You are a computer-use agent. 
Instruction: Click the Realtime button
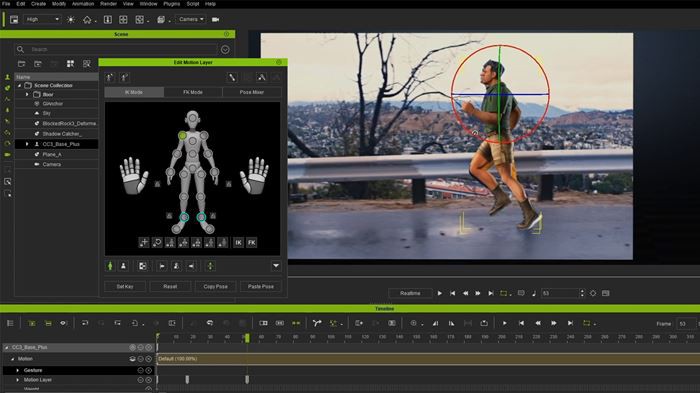(x=410, y=293)
